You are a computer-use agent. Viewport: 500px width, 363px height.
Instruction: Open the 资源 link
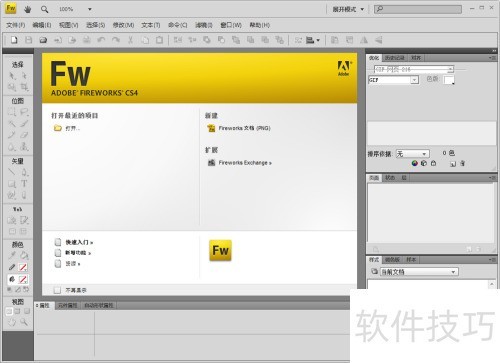[x=72, y=263]
